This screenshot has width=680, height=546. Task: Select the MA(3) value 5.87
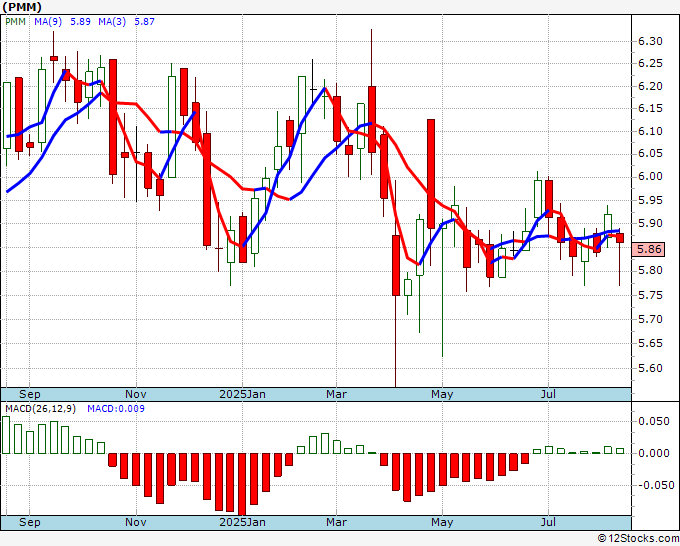click(144, 22)
